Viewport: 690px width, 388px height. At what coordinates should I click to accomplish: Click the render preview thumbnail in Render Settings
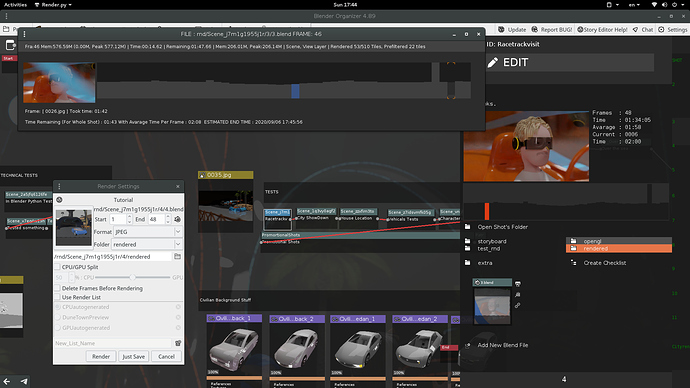pyautogui.click(x=73, y=227)
